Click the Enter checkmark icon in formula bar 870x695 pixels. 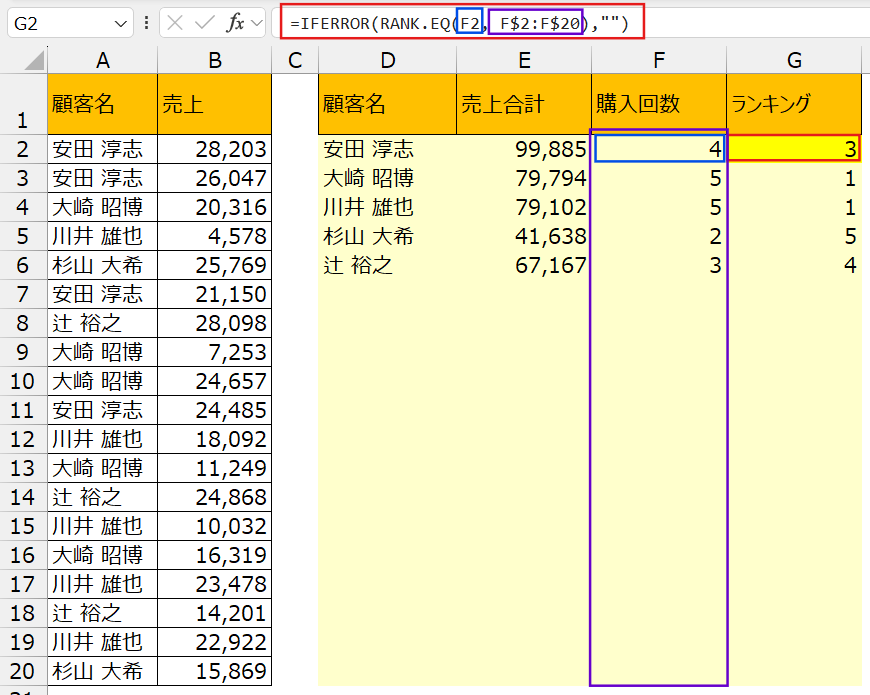click(205, 23)
